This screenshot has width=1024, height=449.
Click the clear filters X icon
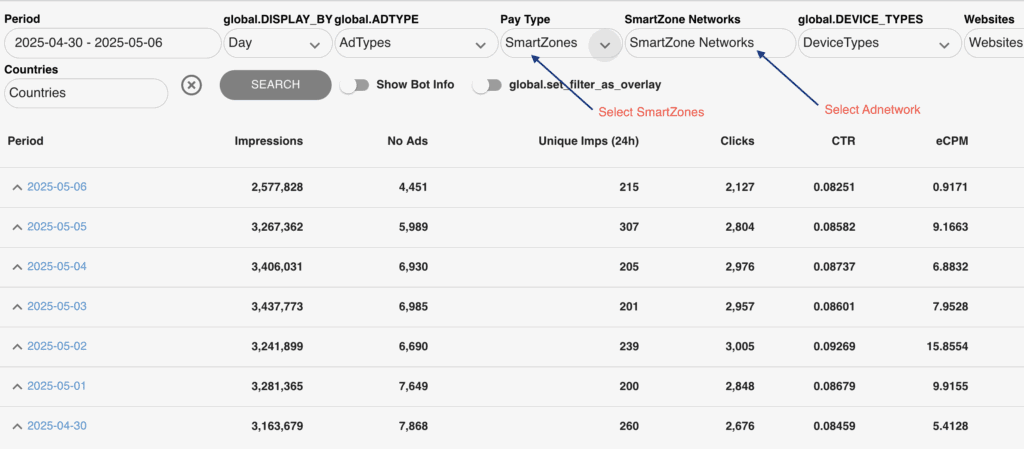[191, 85]
